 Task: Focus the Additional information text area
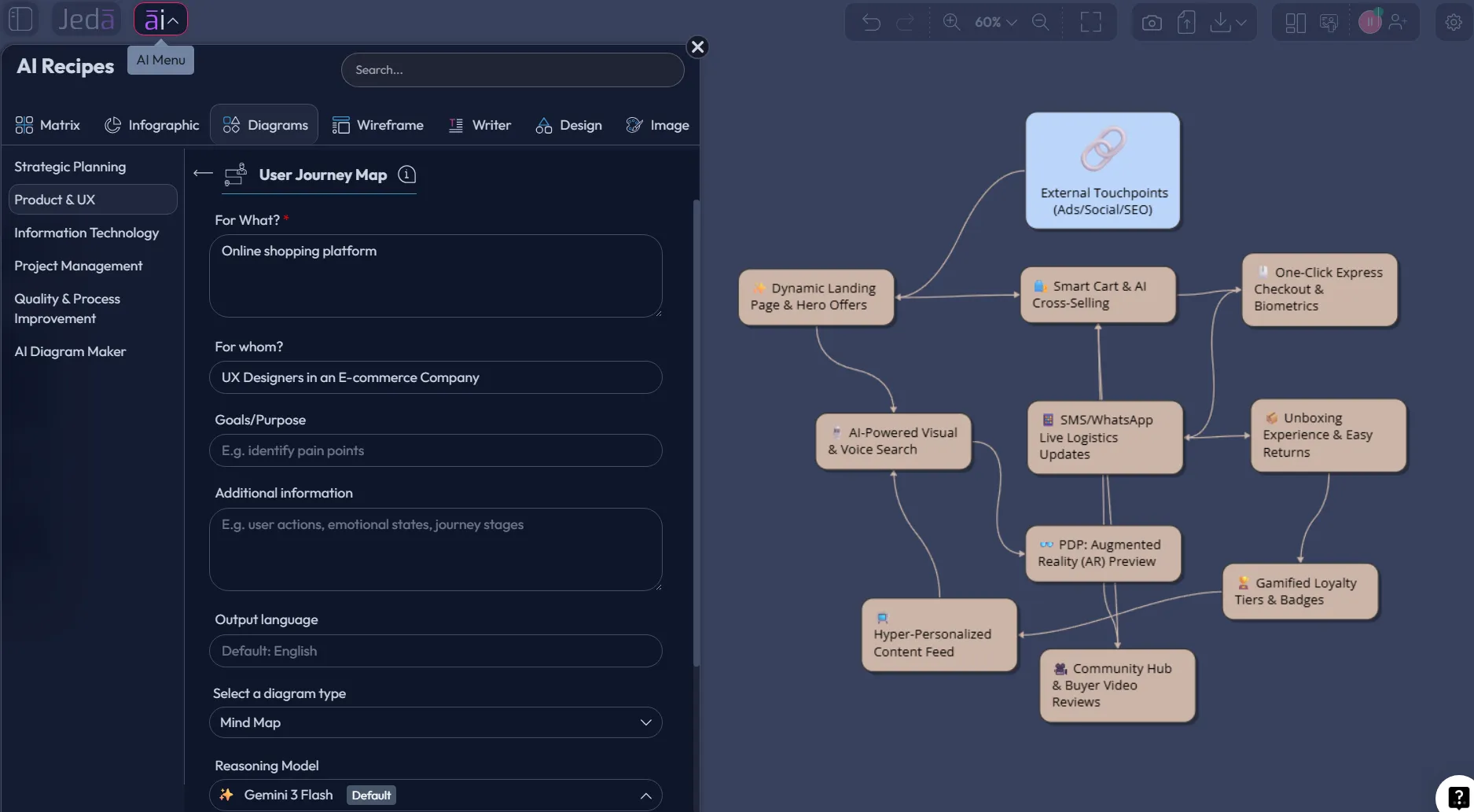436,549
